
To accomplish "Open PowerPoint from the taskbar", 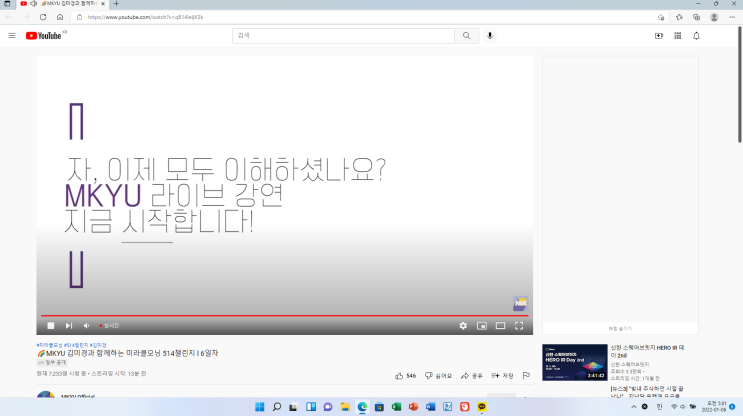I will click(x=413, y=407).
